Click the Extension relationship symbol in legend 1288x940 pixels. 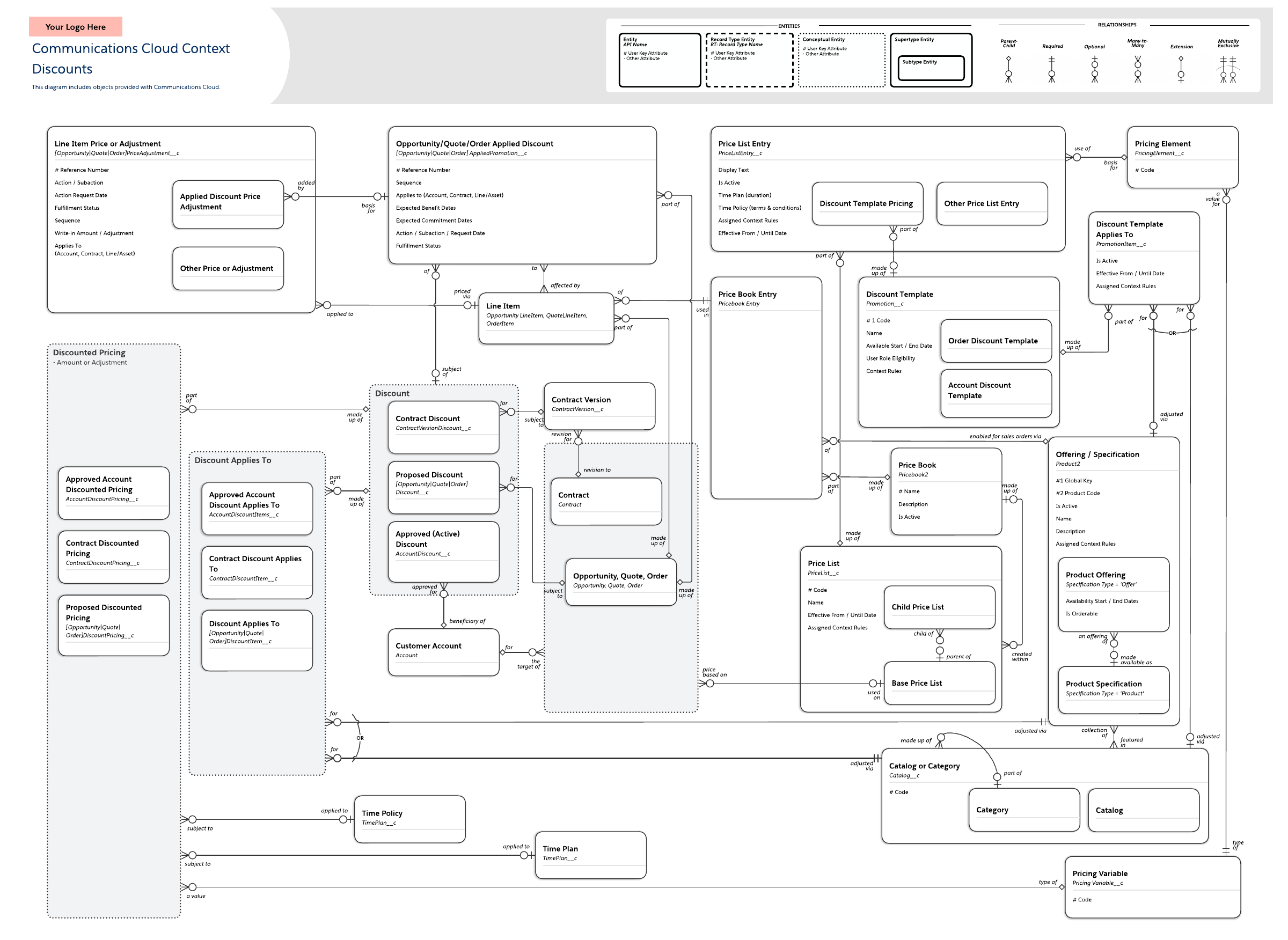pos(1181,69)
